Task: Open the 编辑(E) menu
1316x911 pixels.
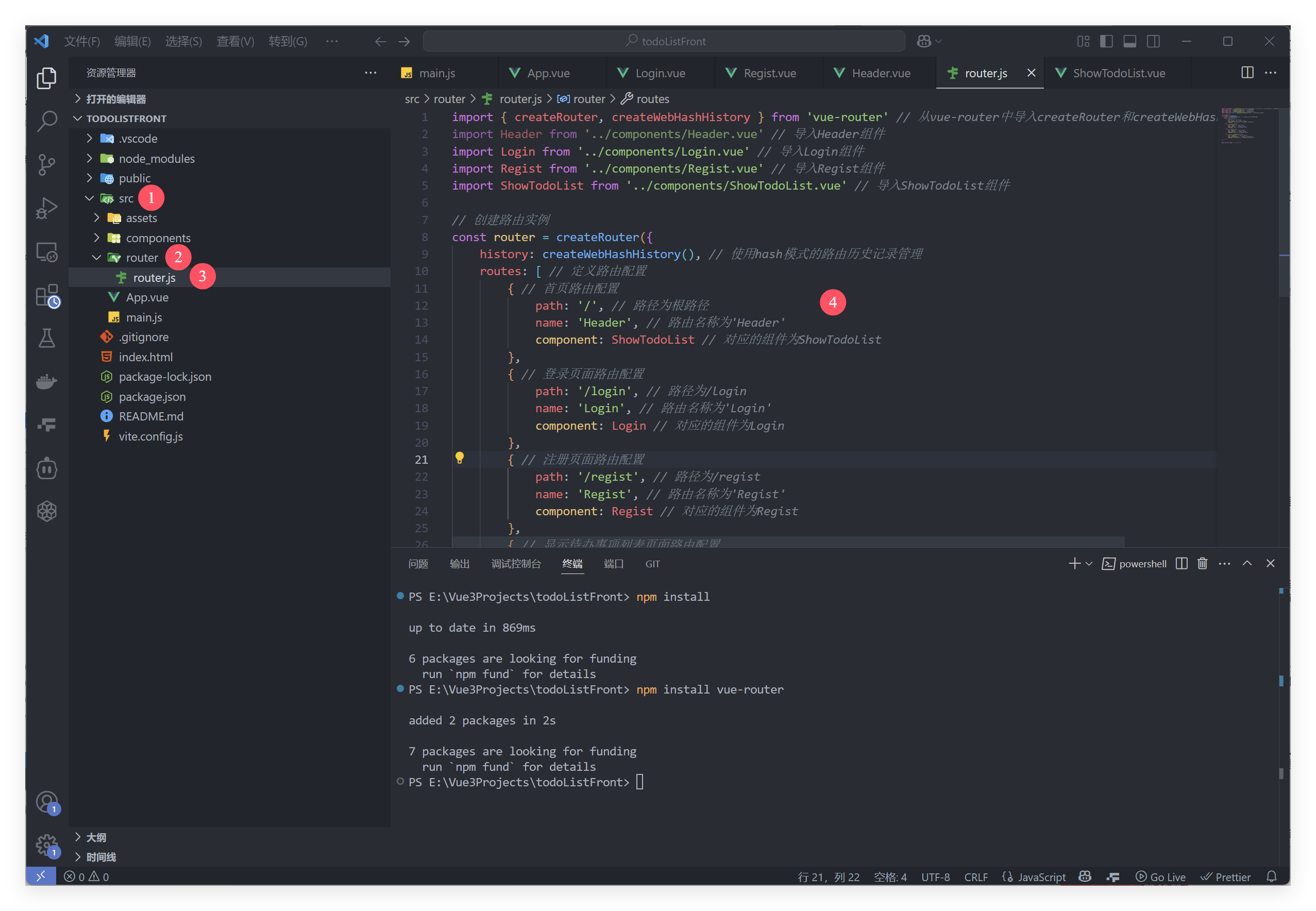Action: click(x=132, y=41)
